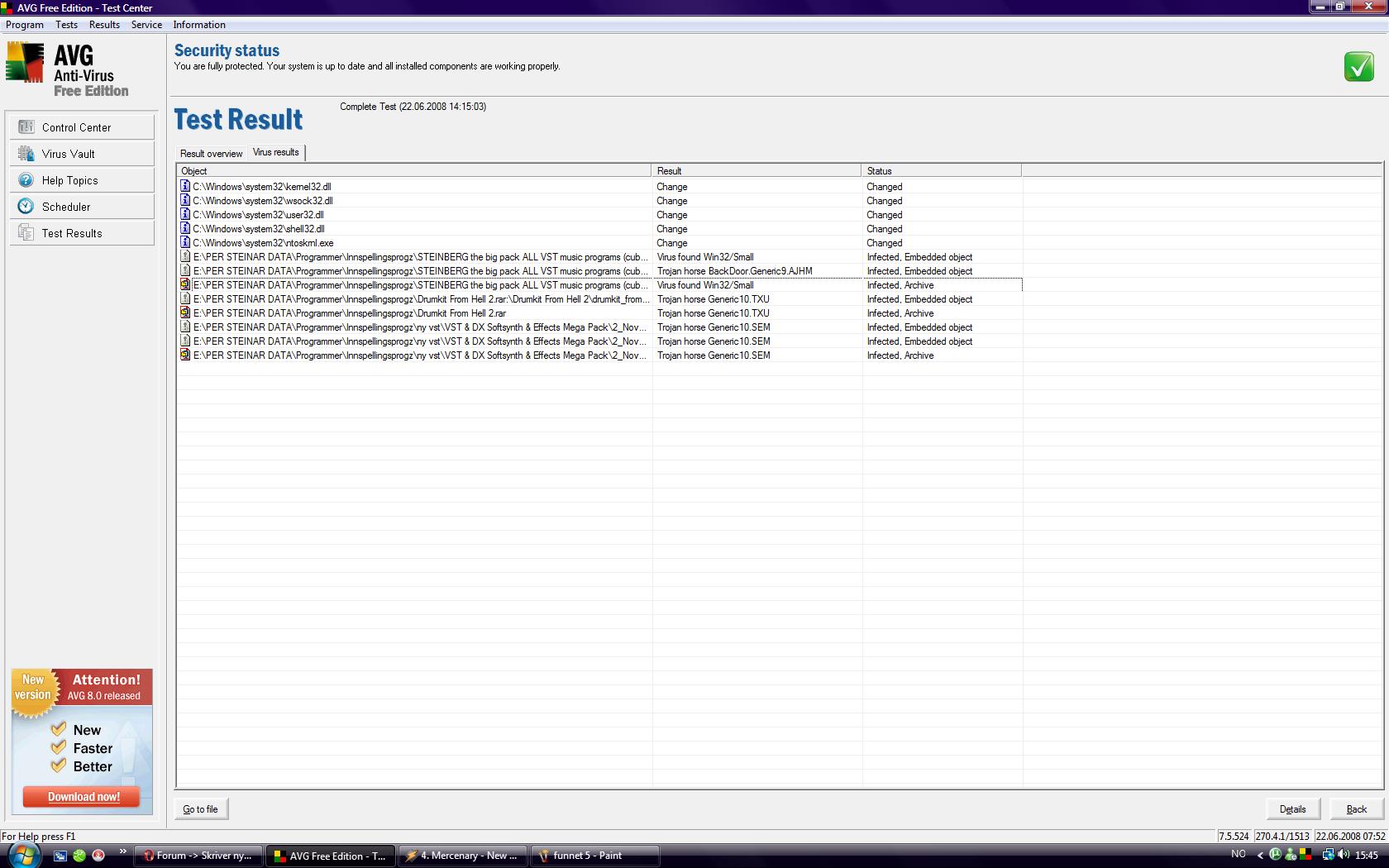Screen dimensions: 1389x868
Task: Click the file icon beside kernel32.dll
Action: coord(185,187)
